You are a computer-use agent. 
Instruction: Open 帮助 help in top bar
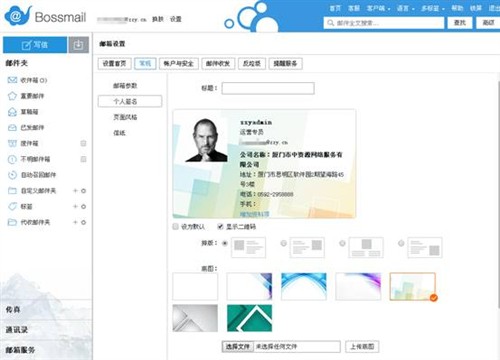pos(457,8)
